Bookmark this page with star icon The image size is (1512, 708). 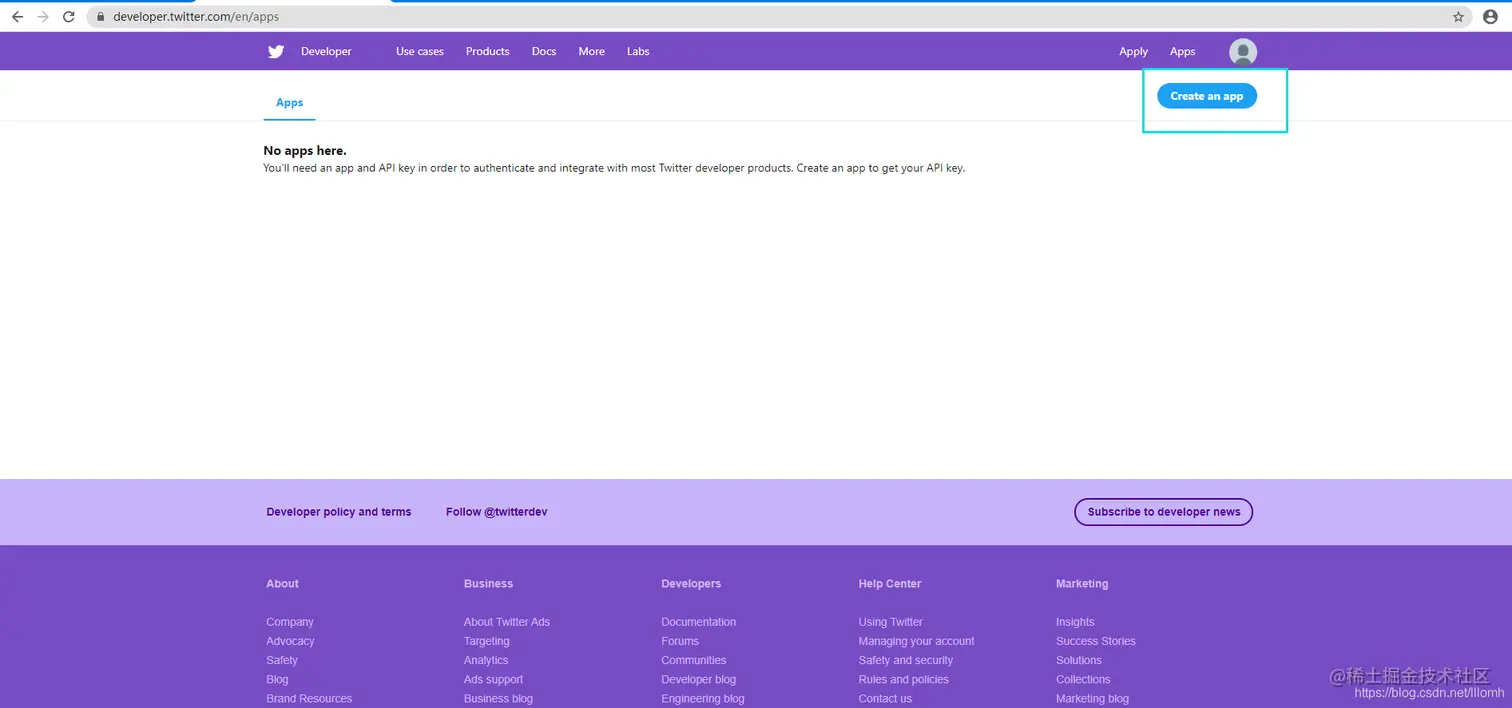coord(1459,17)
